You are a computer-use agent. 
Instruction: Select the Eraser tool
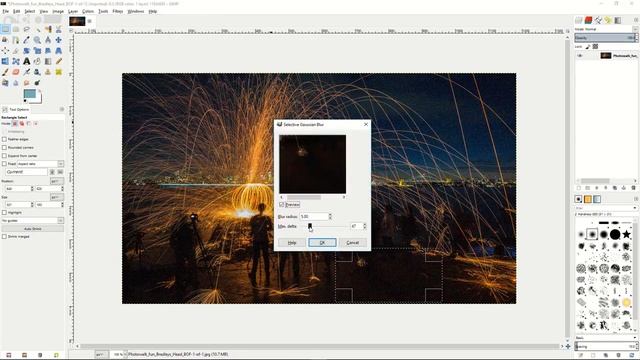click(x=16, y=72)
